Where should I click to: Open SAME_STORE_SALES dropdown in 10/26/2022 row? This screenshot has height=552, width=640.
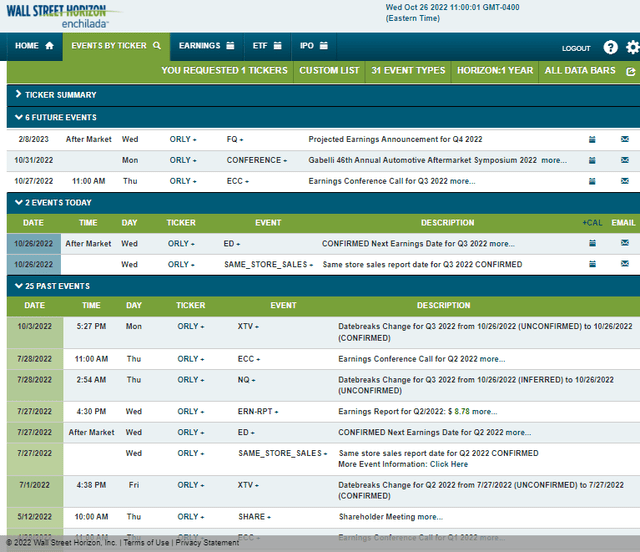pyautogui.click(x=269, y=265)
